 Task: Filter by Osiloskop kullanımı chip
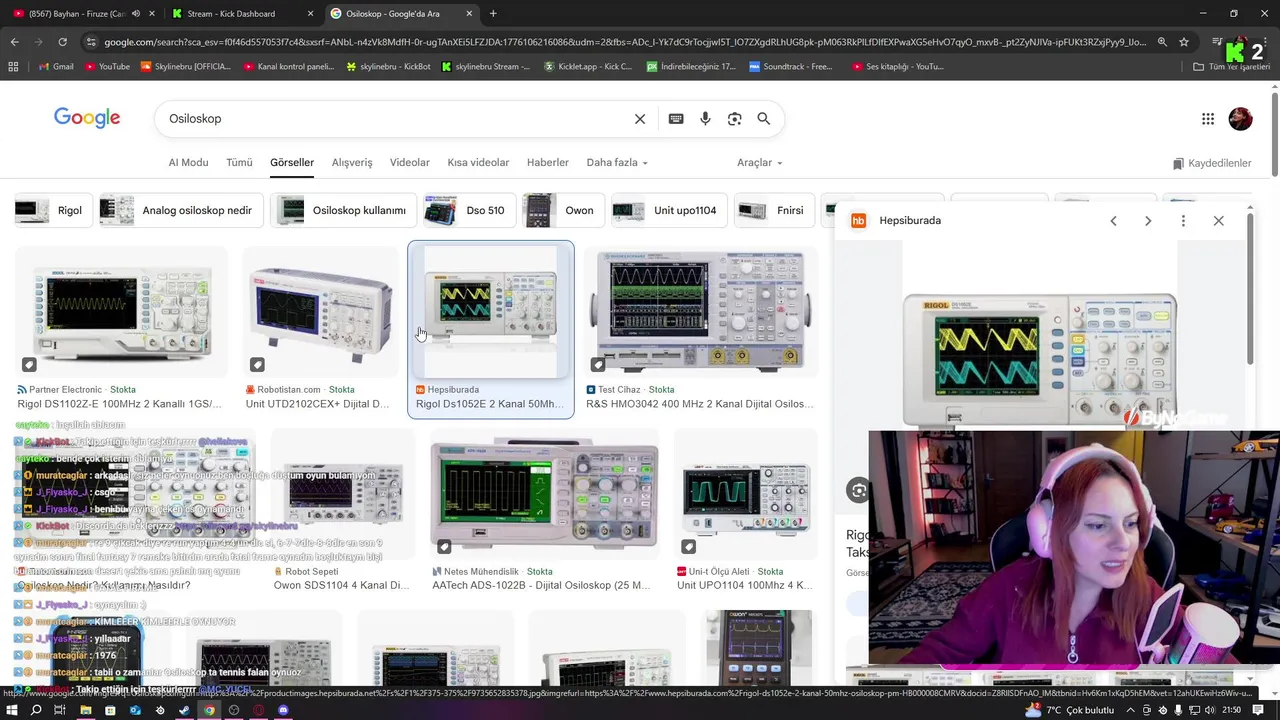click(343, 210)
